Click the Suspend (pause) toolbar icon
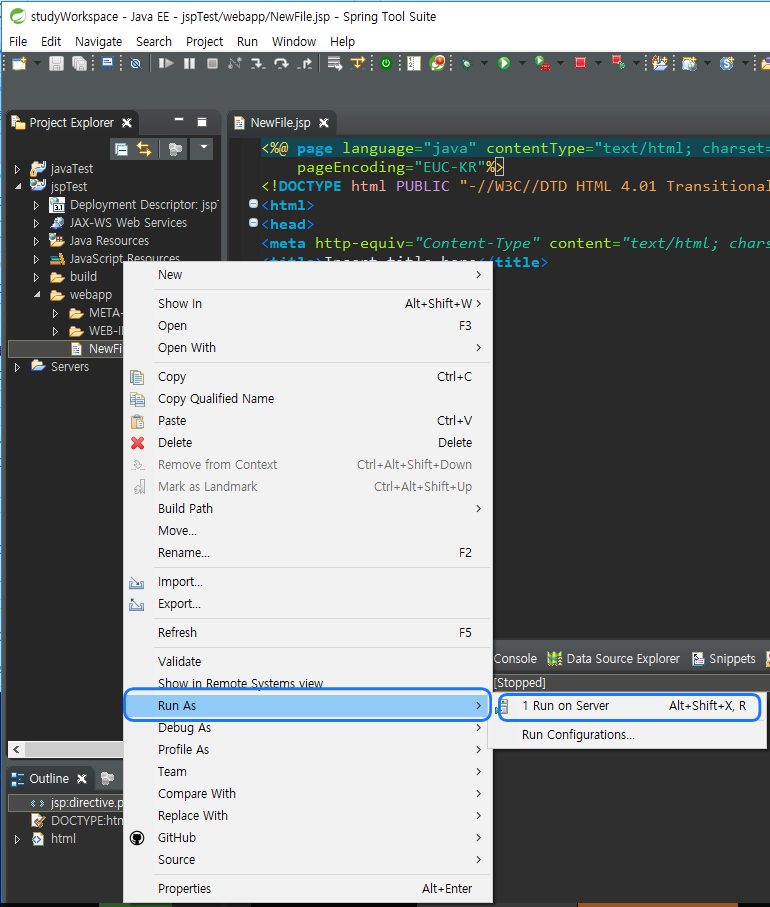This screenshot has width=770, height=907. (x=189, y=63)
